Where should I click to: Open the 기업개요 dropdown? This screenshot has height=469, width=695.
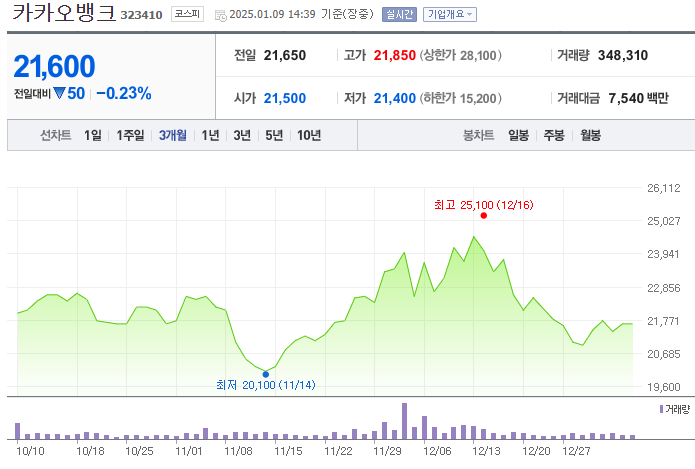click(449, 15)
